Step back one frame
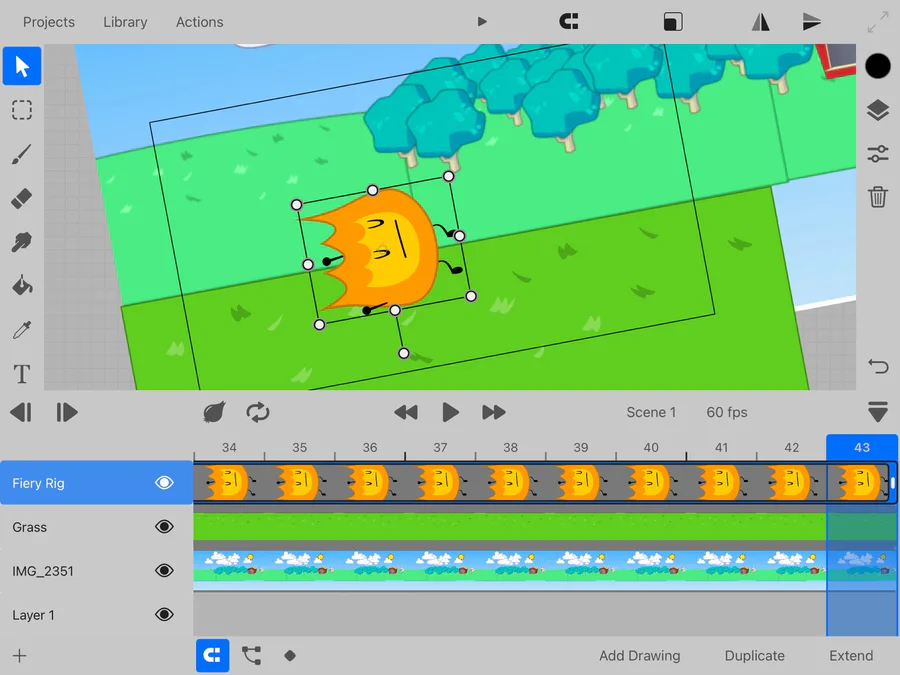 21,412
